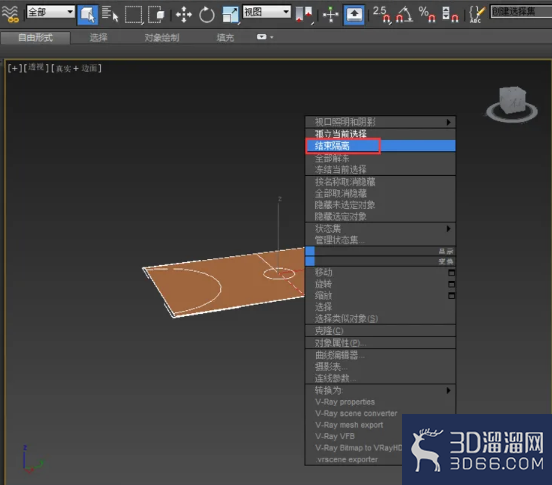The height and width of the screenshot is (485, 552).
Task: Switch to the 对象绘制 ribbon tab
Action: click(162, 38)
